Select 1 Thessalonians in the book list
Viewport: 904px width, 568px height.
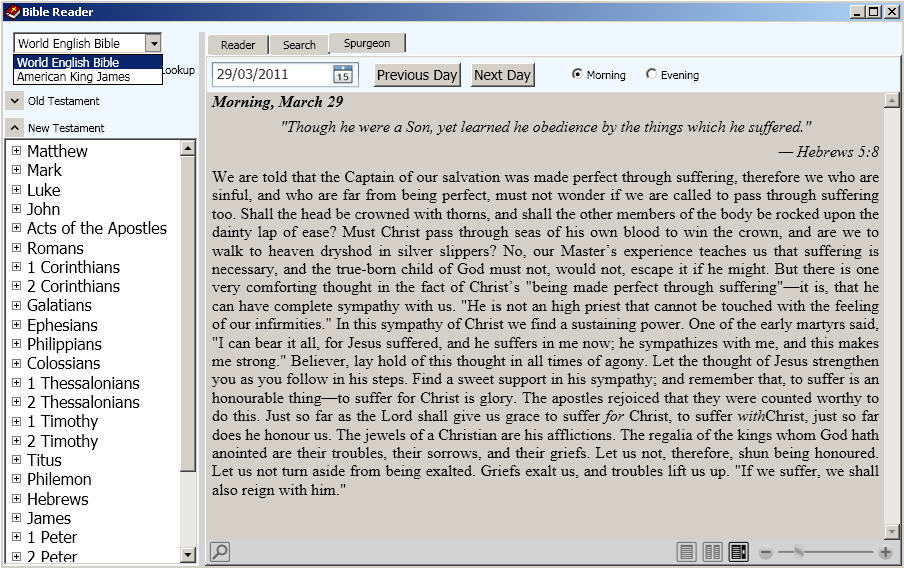(83, 383)
